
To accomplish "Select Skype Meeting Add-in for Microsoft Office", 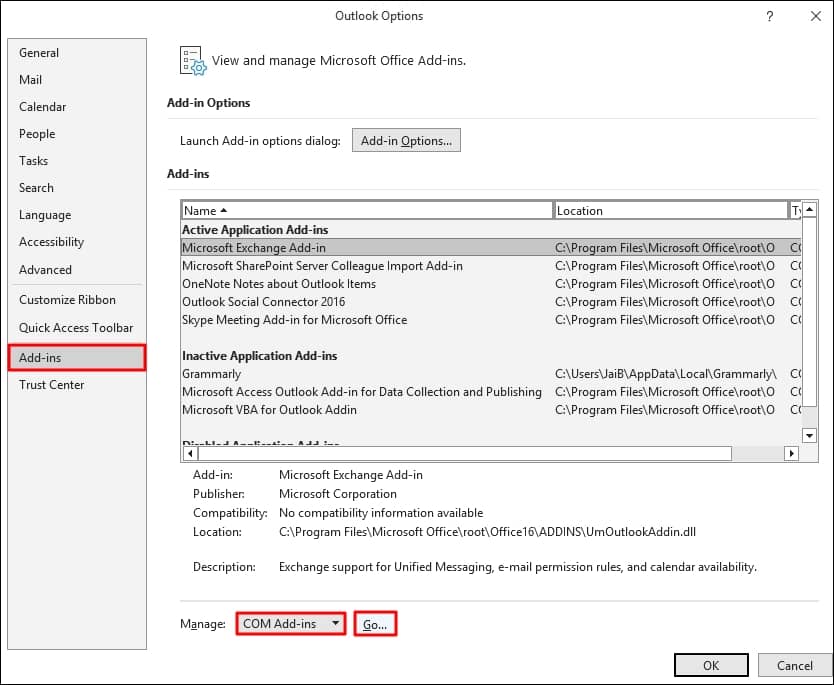I will [x=491, y=320].
